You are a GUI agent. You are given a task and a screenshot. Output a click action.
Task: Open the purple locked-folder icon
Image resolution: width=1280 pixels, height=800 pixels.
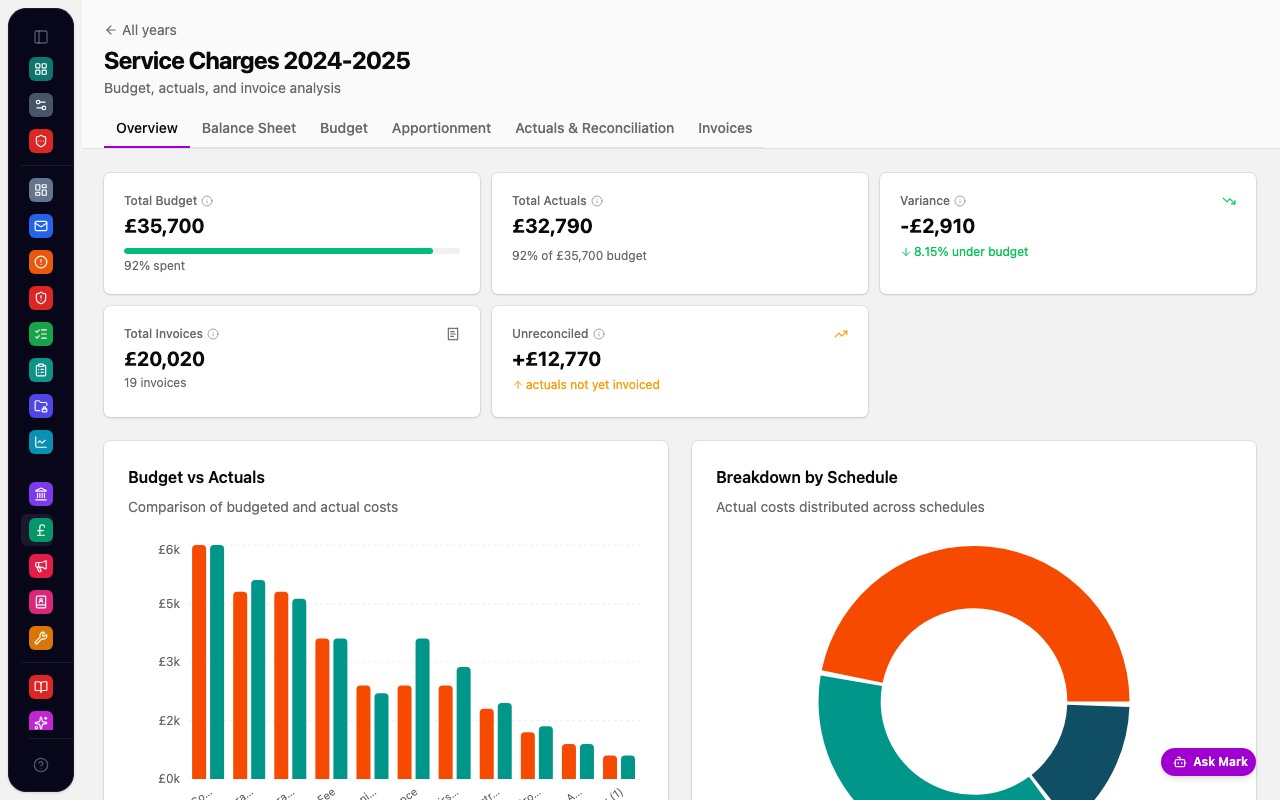(41, 406)
